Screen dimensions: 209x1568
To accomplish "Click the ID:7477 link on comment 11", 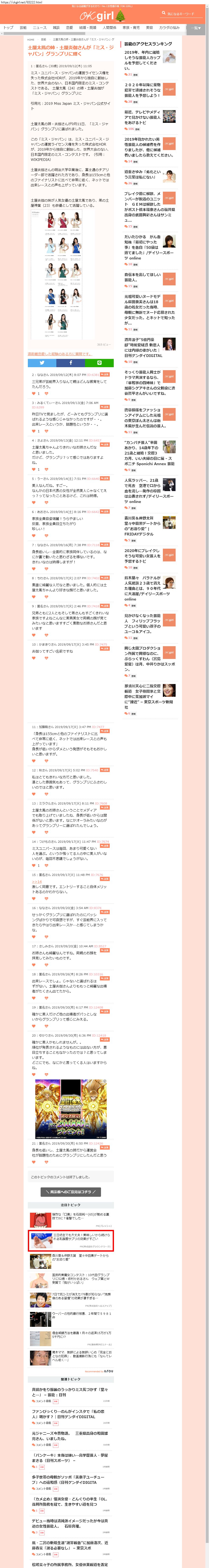I will coord(99,727).
